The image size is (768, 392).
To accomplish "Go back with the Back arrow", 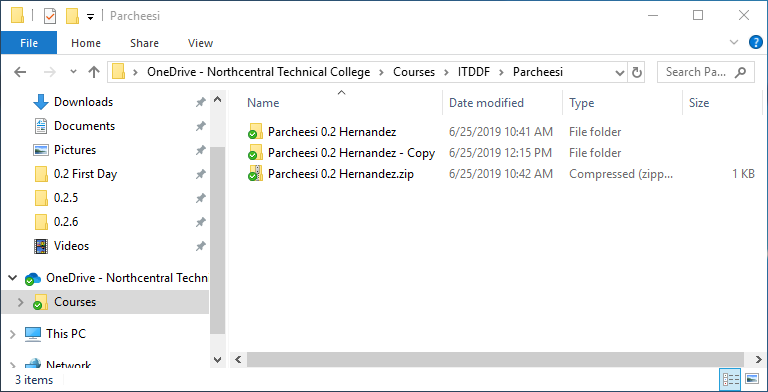I will point(20,73).
